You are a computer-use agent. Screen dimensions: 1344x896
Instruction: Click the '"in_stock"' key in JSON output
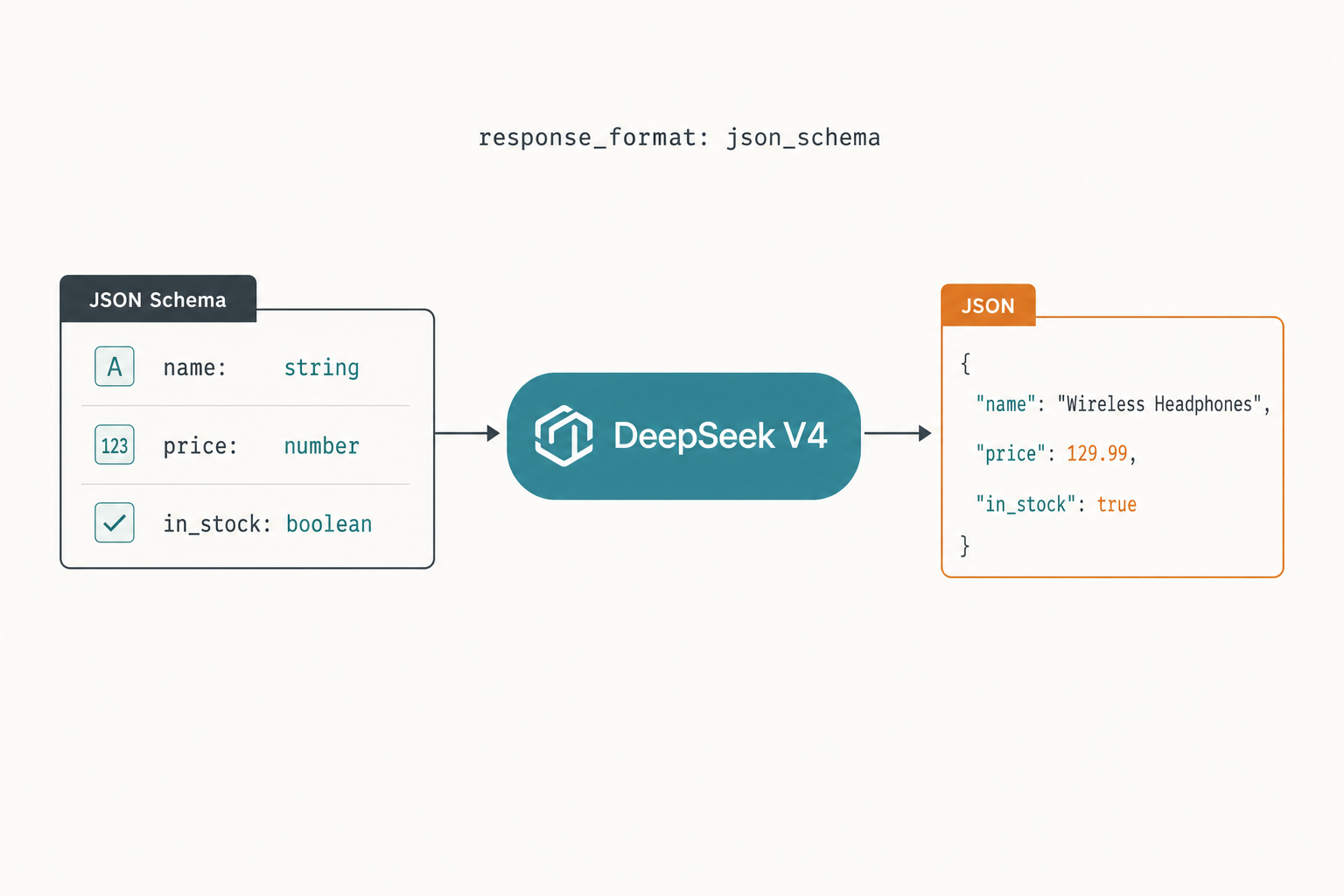click(1026, 505)
